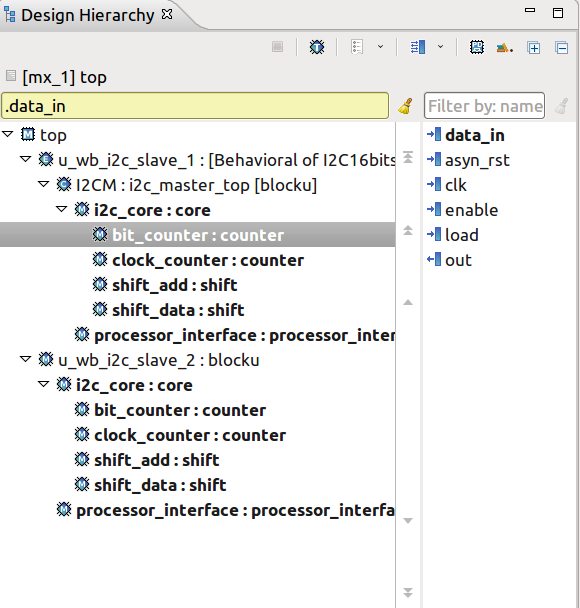Select the asyn_rst port name

click(x=477, y=160)
